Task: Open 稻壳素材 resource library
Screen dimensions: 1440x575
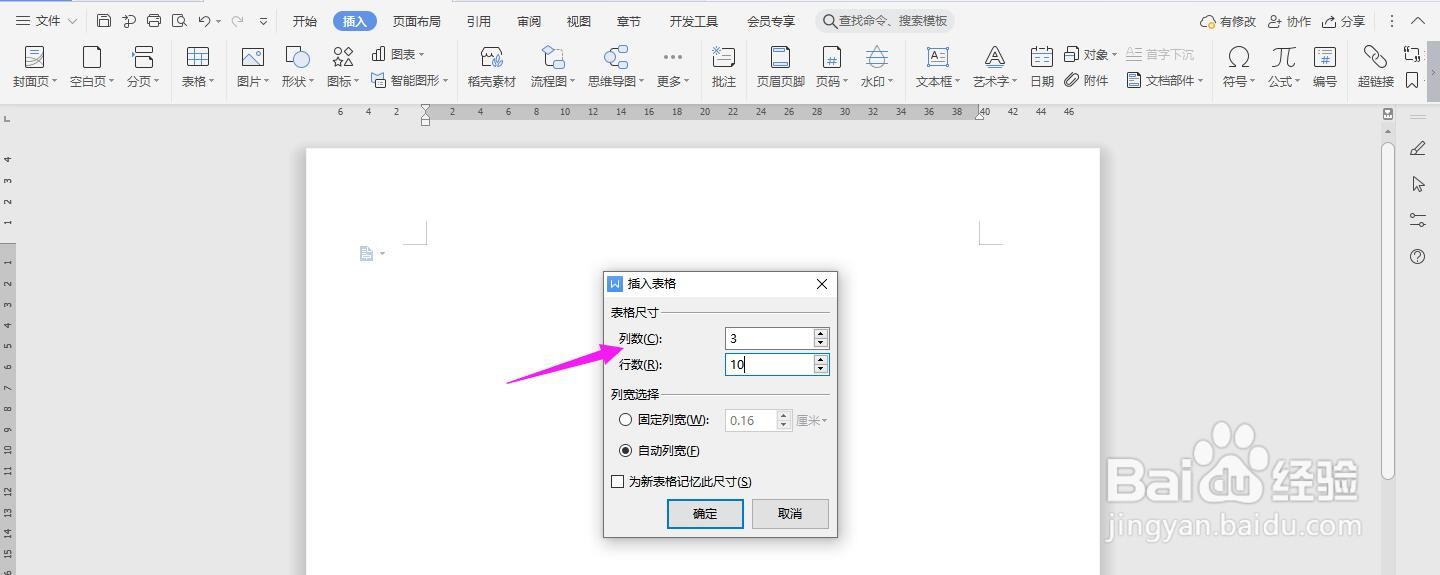Action: pos(492,67)
